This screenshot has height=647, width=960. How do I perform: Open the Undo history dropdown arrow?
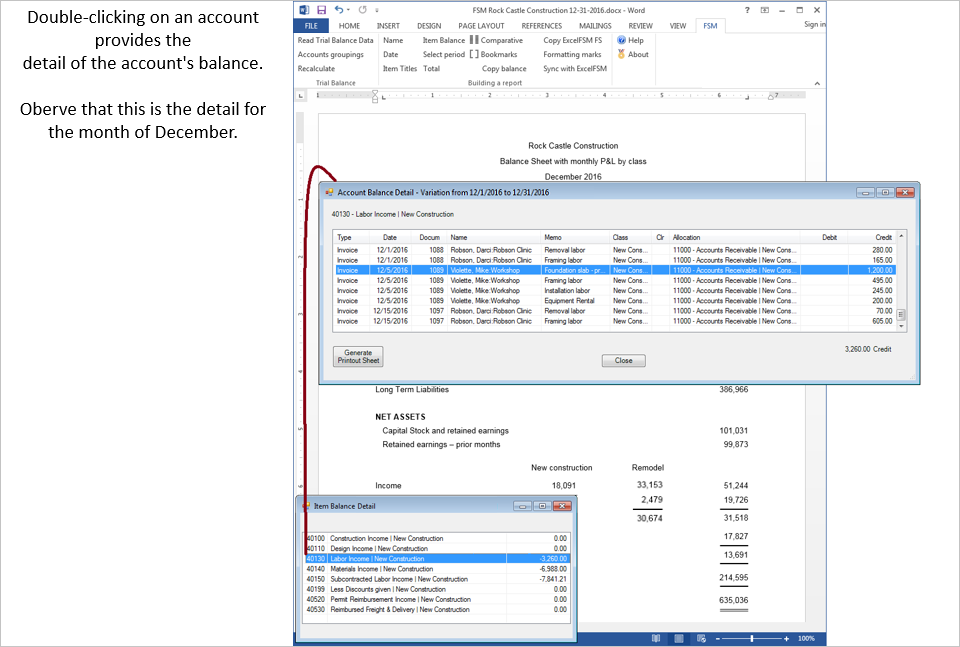tap(348, 10)
